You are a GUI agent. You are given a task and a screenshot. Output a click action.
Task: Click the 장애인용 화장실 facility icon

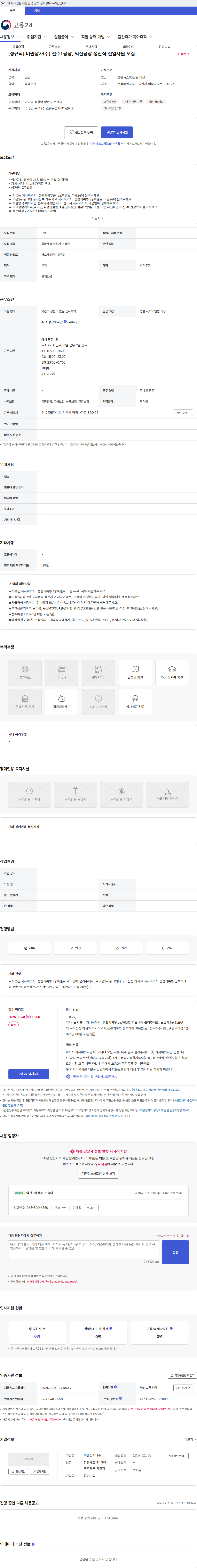(x=121, y=794)
